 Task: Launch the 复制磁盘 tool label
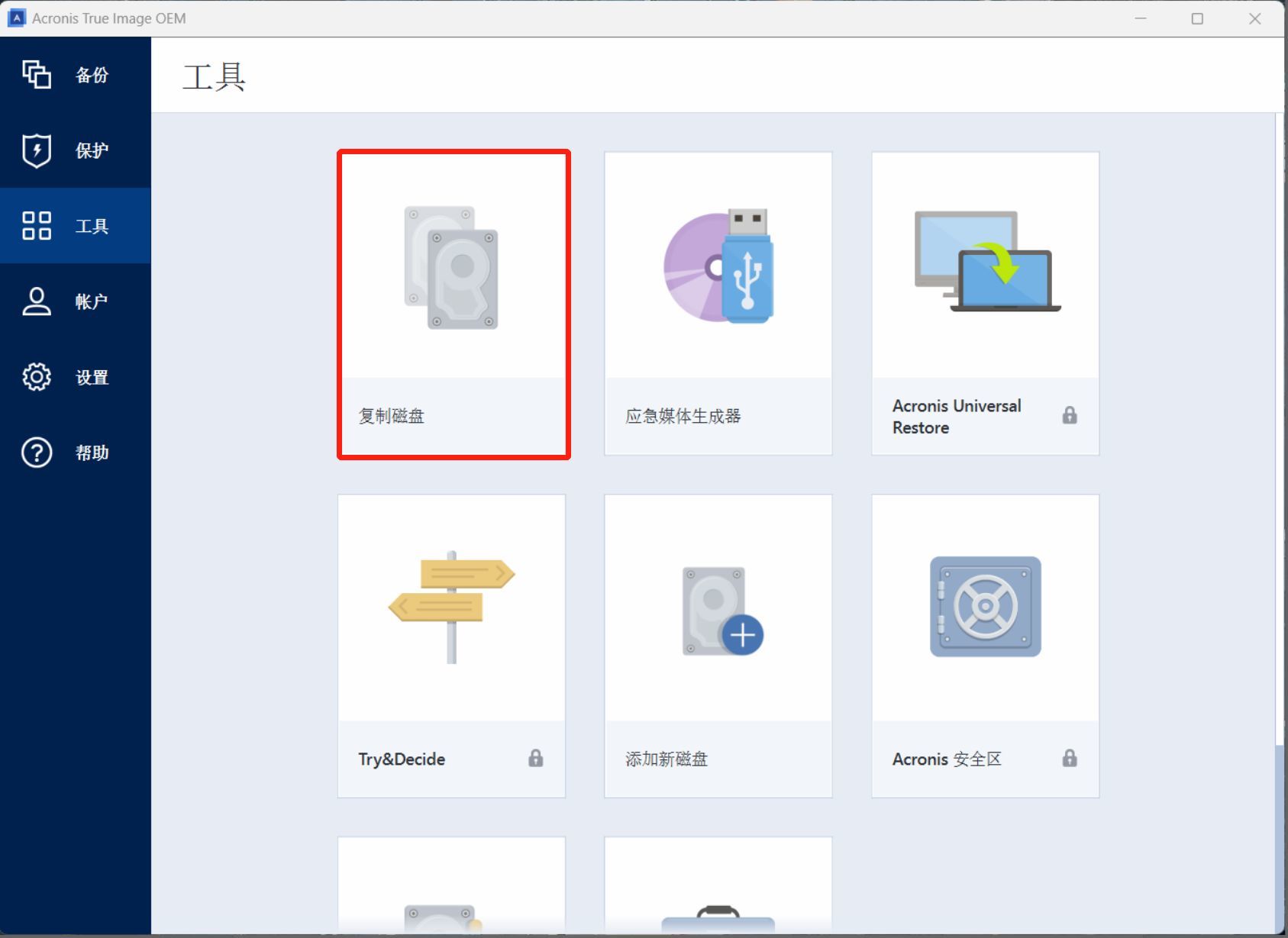[x=392, y=416]
